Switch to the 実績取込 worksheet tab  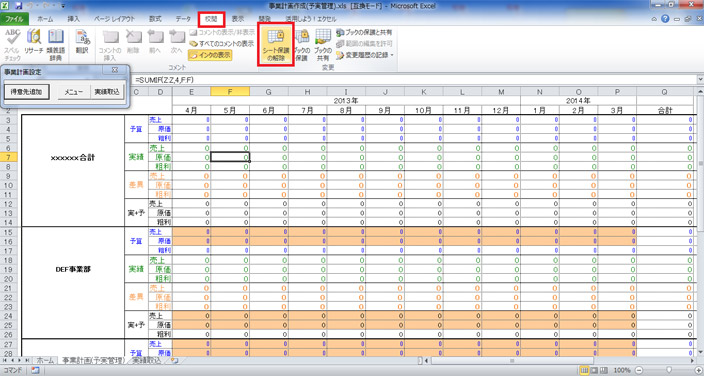coord(146,361)
